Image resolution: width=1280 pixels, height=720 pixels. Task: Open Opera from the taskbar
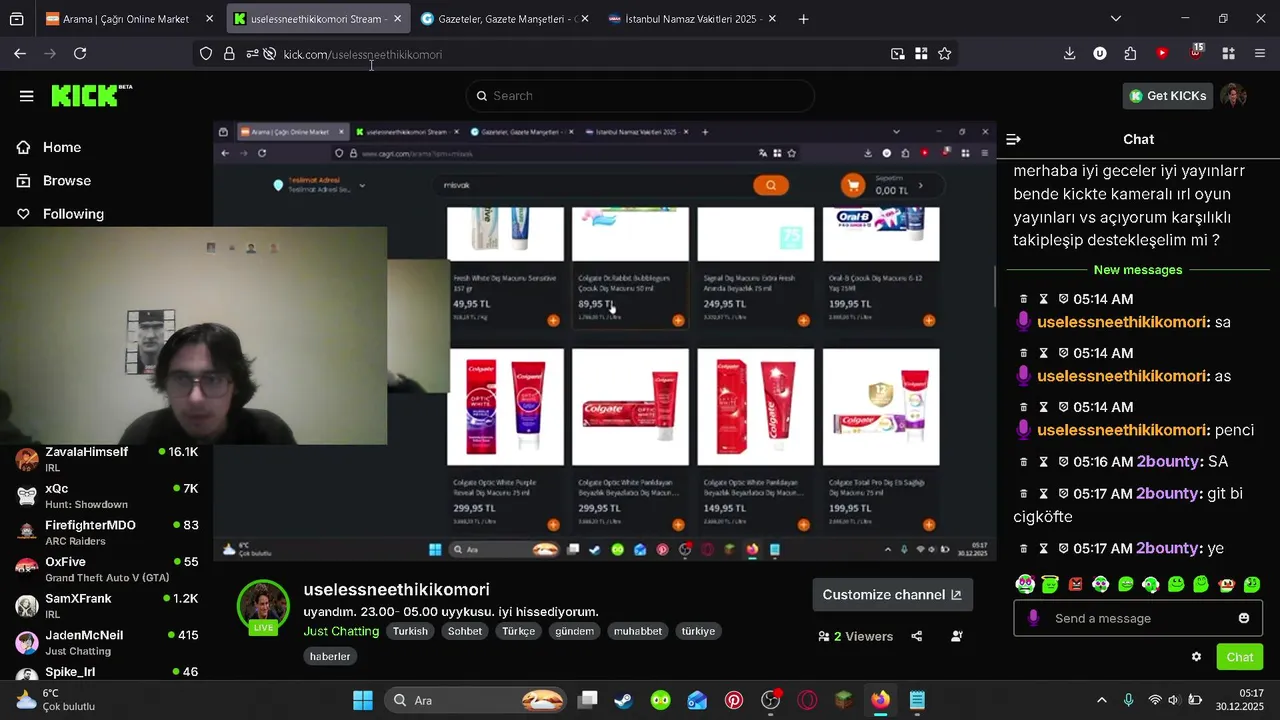(807, 700)
